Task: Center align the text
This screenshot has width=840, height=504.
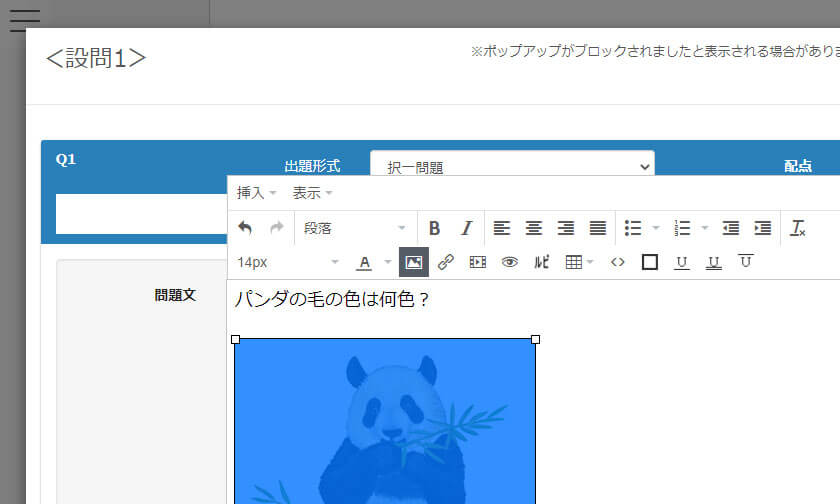Action: pos(534,228)
